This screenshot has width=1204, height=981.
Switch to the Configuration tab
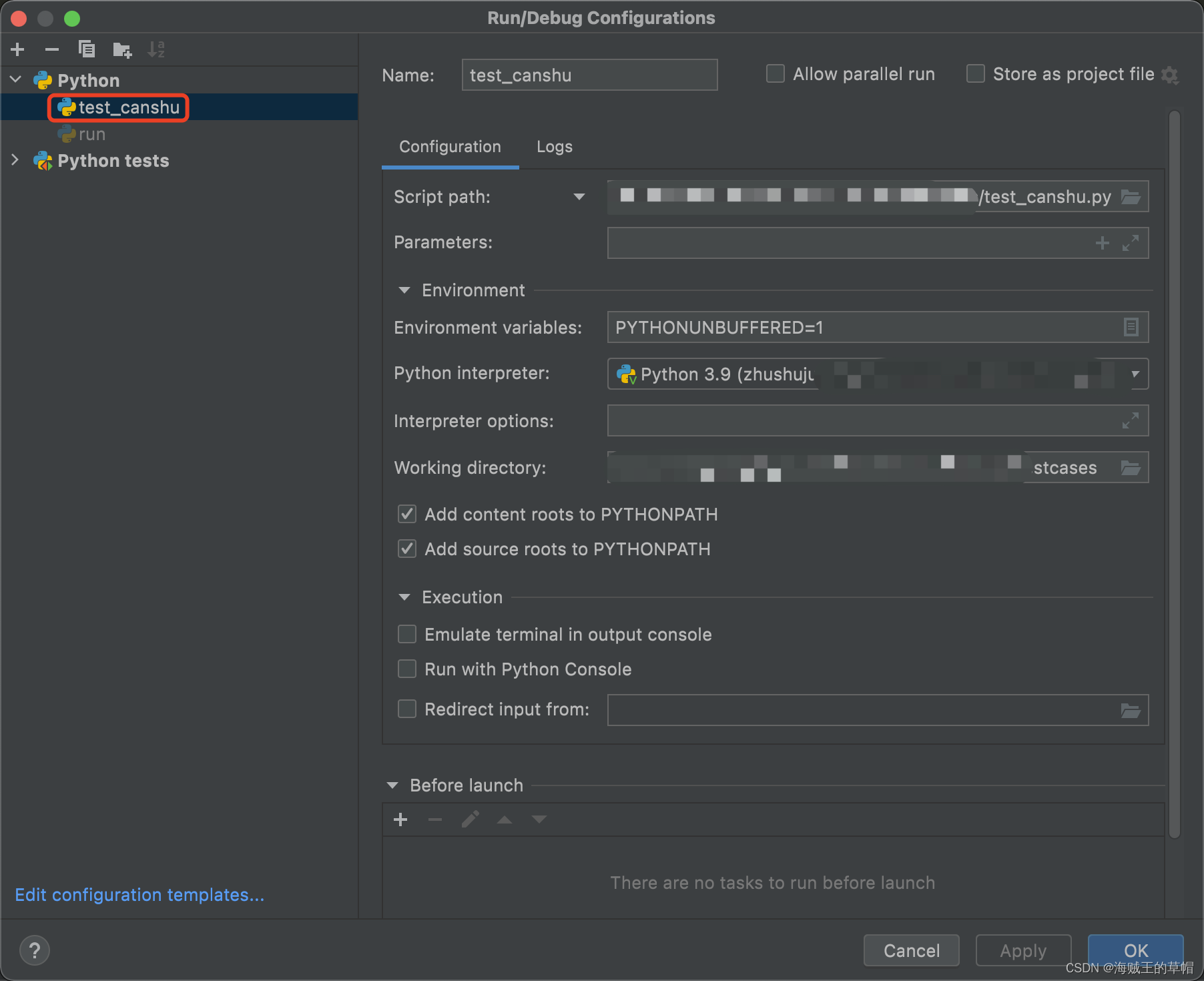click(450, 147)
